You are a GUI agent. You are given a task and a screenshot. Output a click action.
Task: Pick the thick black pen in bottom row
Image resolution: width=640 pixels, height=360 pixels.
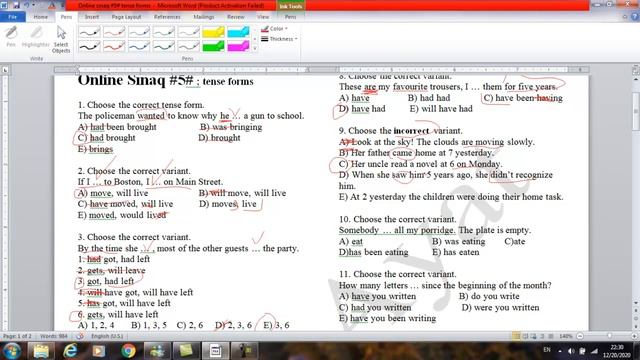(89, 46)
